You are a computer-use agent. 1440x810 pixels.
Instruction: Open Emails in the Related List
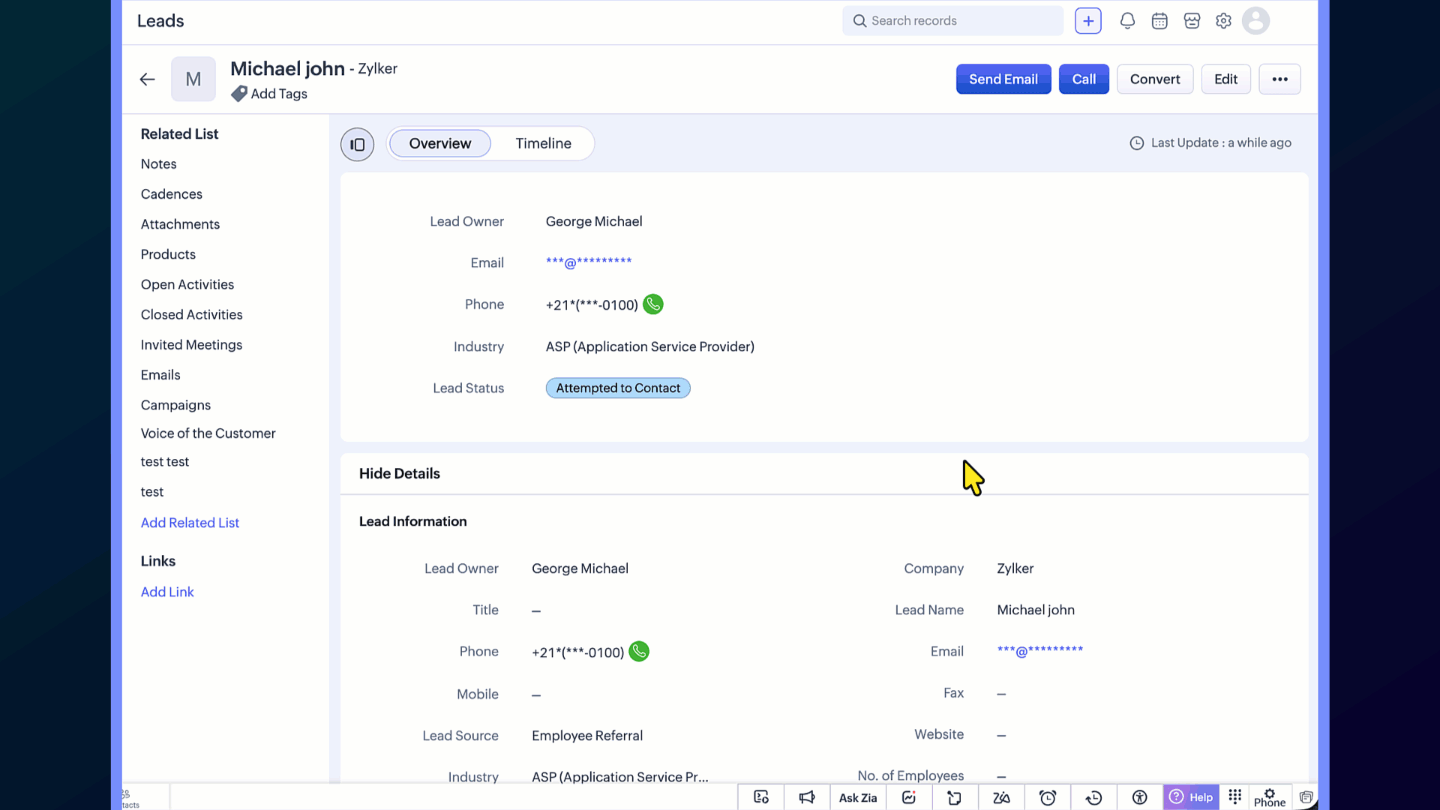(160, 374)
